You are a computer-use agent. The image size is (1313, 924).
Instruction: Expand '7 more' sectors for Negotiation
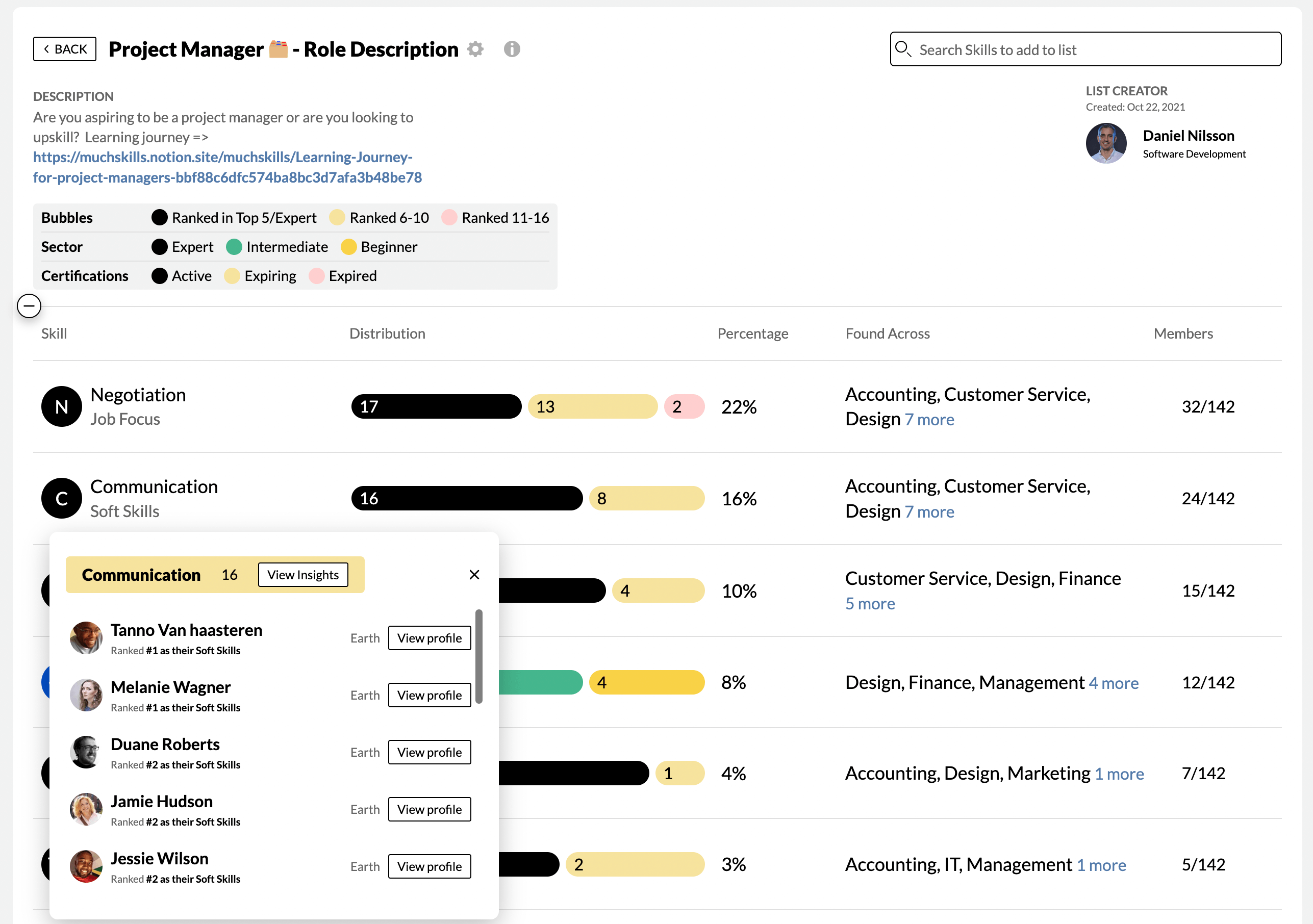pos(929,420)
